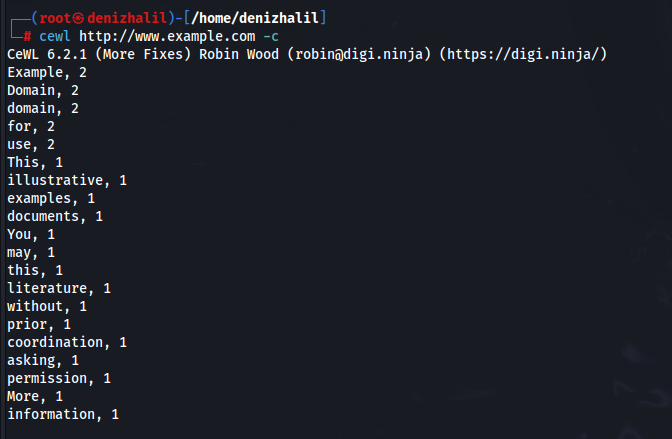This screenshot has height=439, width=672.
Task: Click the 'illustrative, 1' output line
Action: pos(67,180)
